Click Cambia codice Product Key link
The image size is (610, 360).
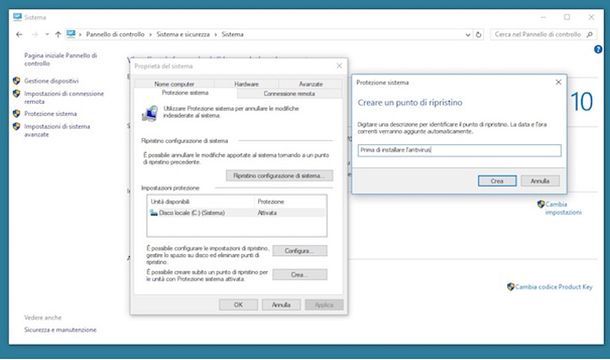[554, 287]
